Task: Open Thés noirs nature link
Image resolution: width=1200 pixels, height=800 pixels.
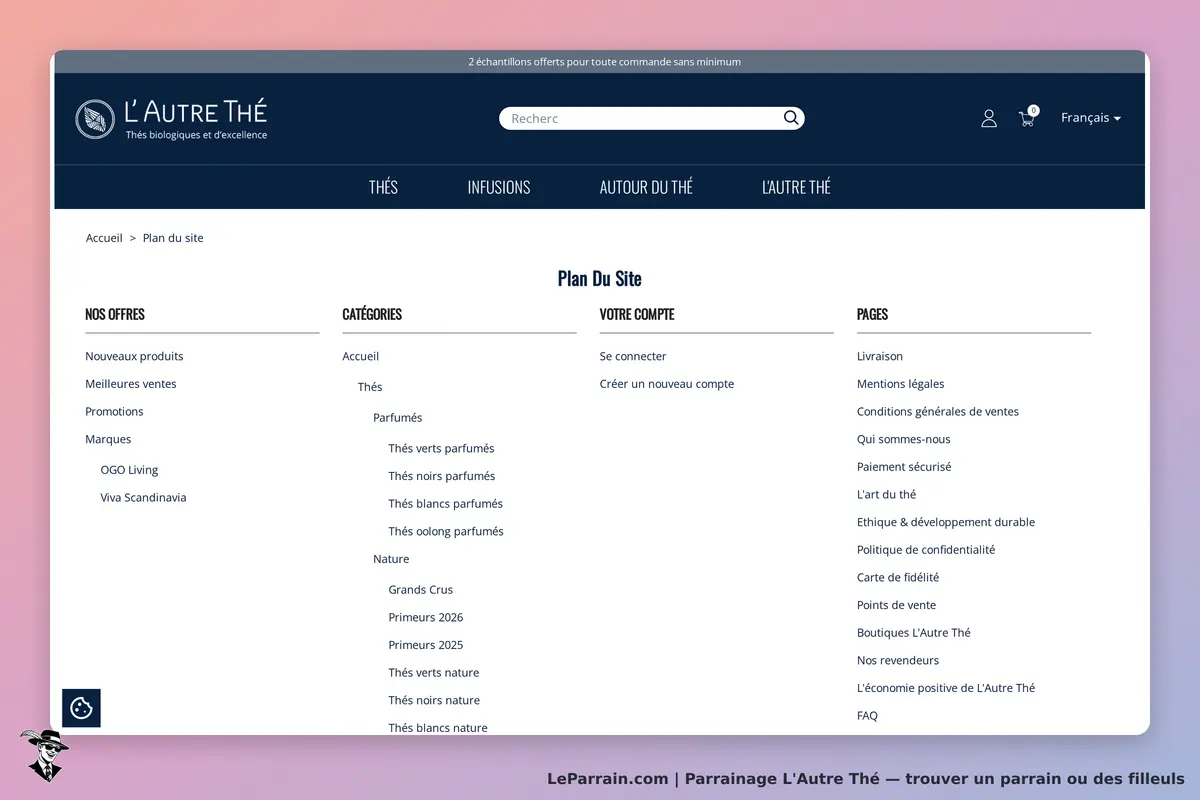Action: pyautogui.click(x=434, y=701)
